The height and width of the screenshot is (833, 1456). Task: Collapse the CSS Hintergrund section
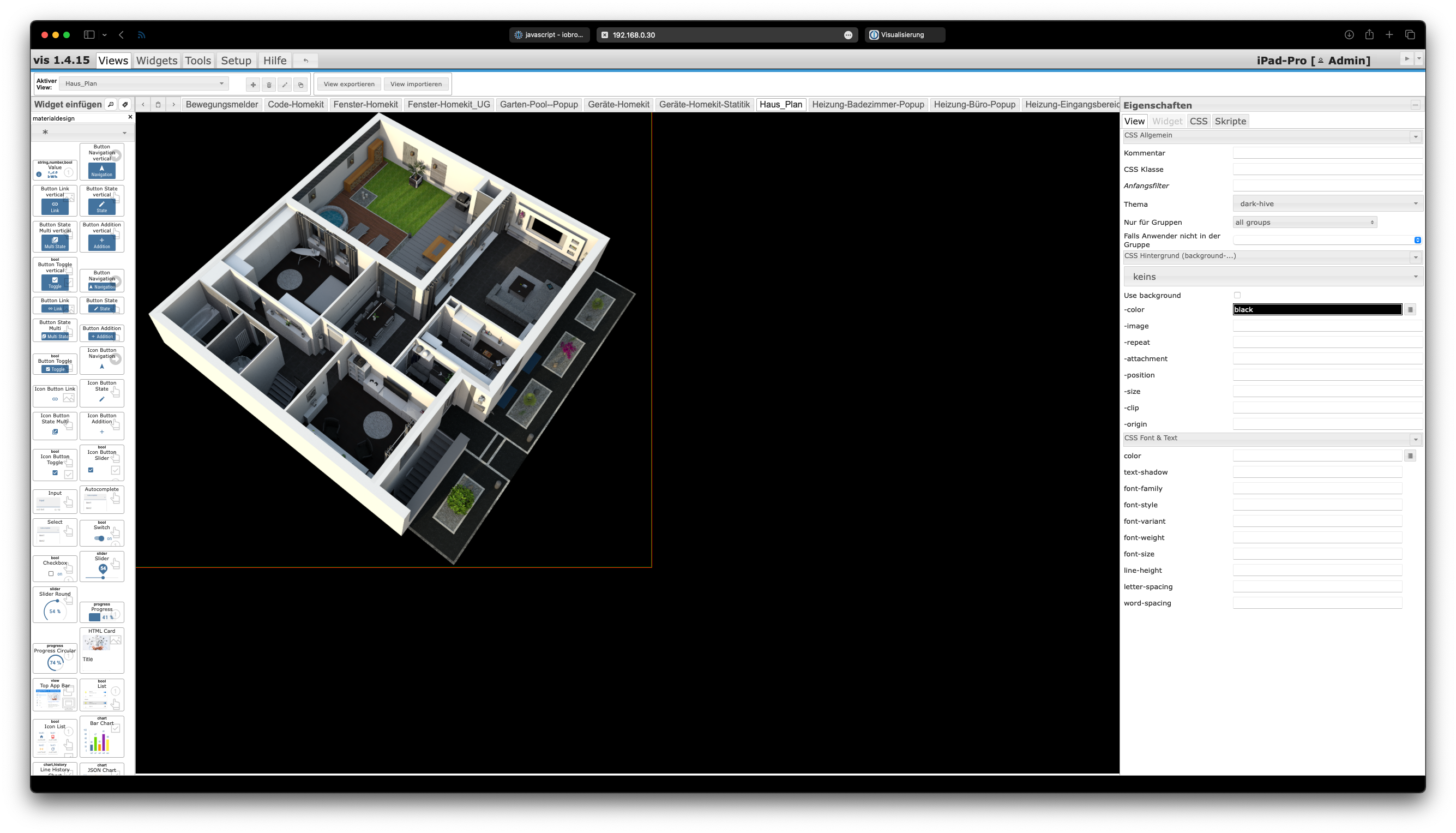1416,257
